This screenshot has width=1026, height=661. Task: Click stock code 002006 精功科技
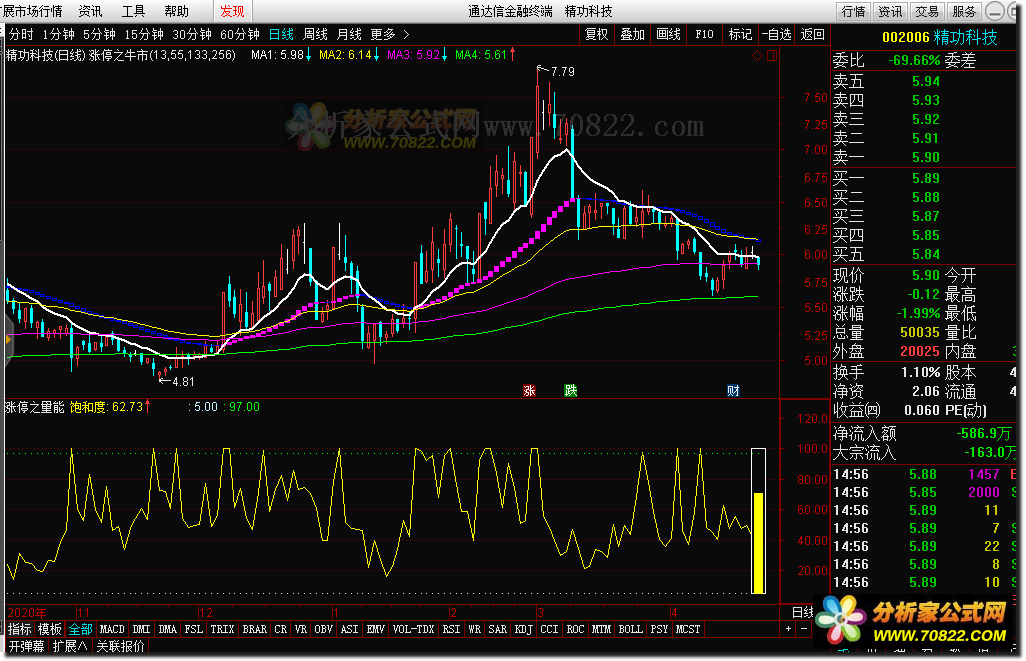[940, 37]
